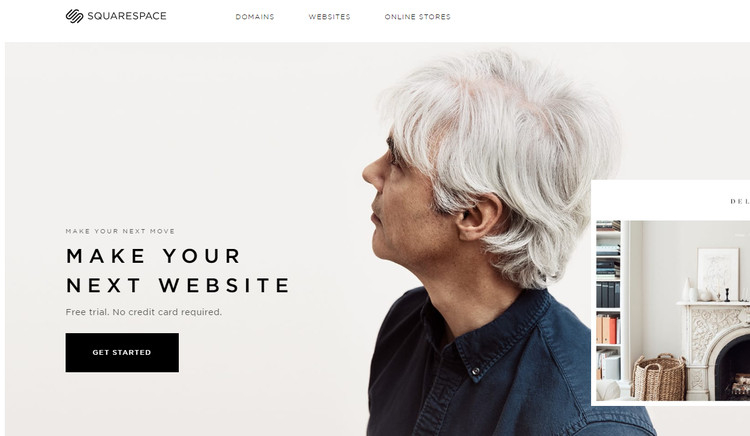Click the DEL template title text
The height and width of the screenshot is (436, 750).
(x=739, y=201)
